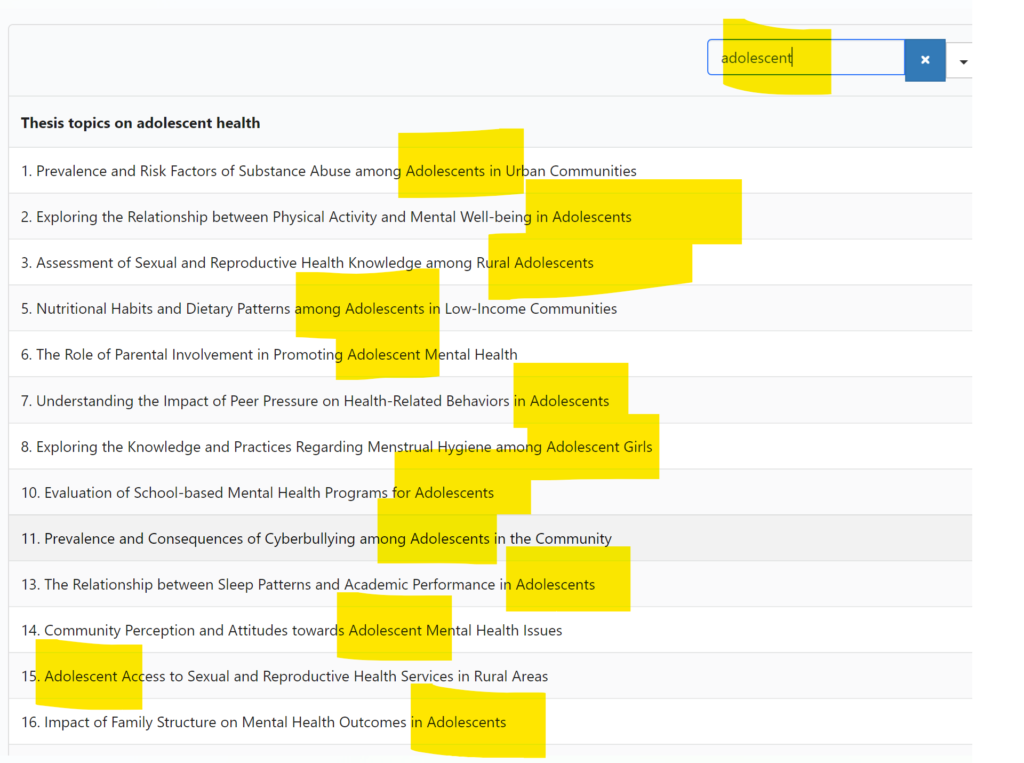1024x763 pixels.
Task: Open the highlighted topic 11 on cyberbullying
Action: click(315, 538)
